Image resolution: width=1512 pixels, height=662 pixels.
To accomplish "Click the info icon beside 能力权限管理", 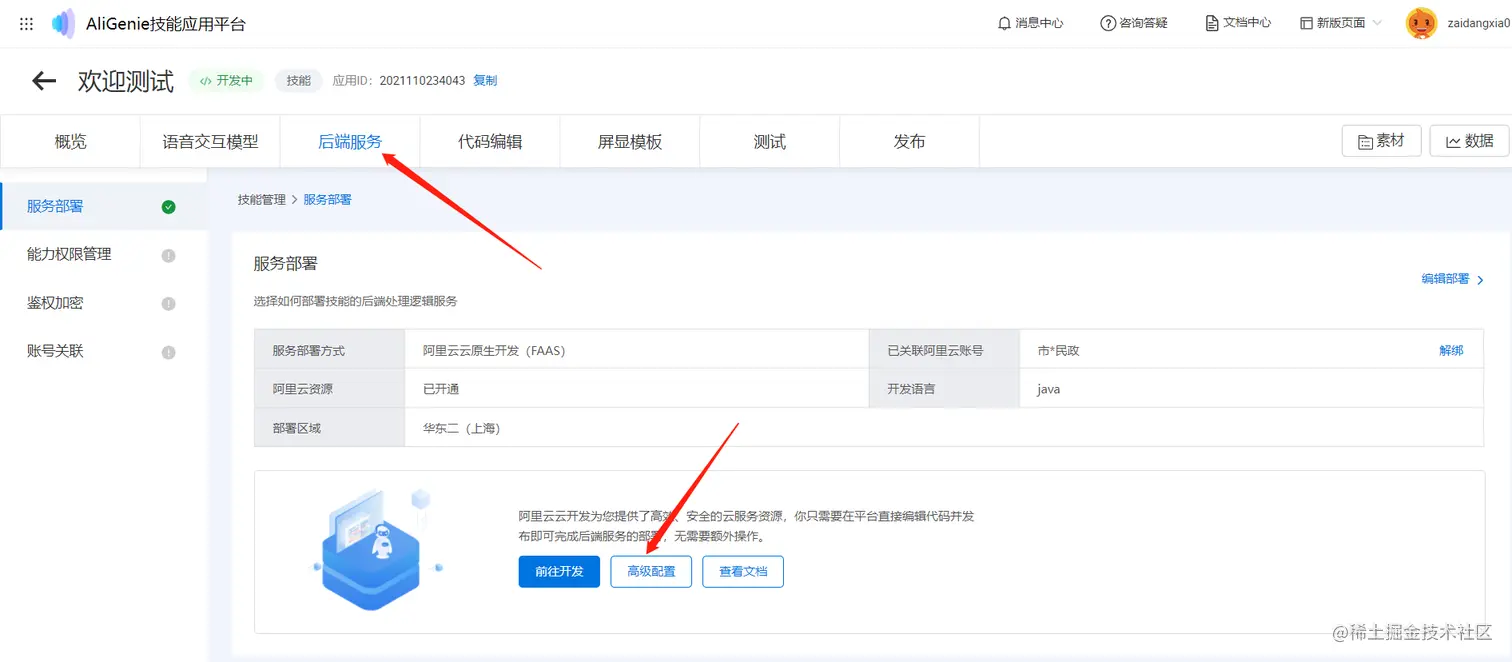I will [168, 255].
